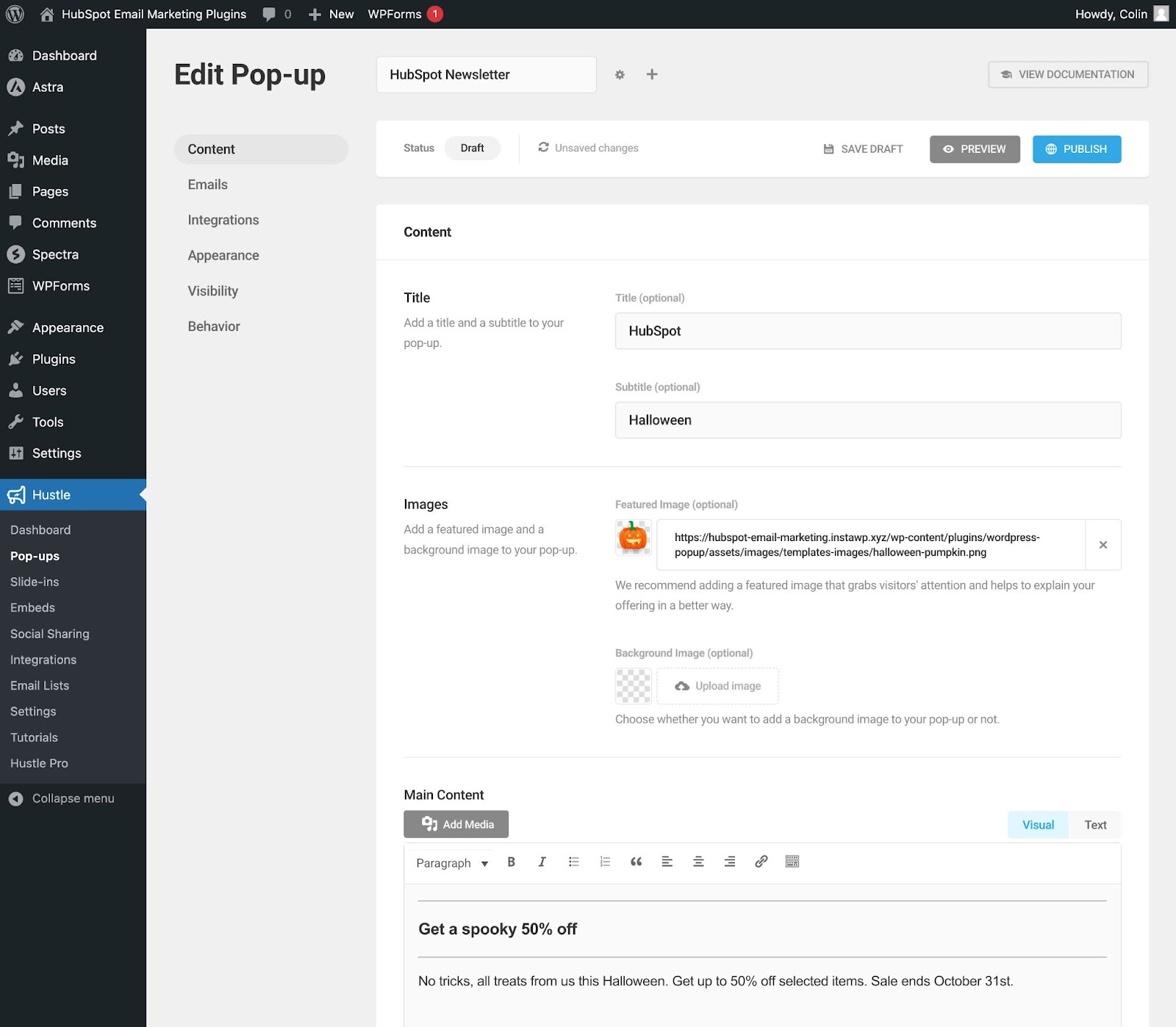Viewport: 1176px width, 1027px height.
Task: Open the Hustle menu item
Action: point(73,495)
